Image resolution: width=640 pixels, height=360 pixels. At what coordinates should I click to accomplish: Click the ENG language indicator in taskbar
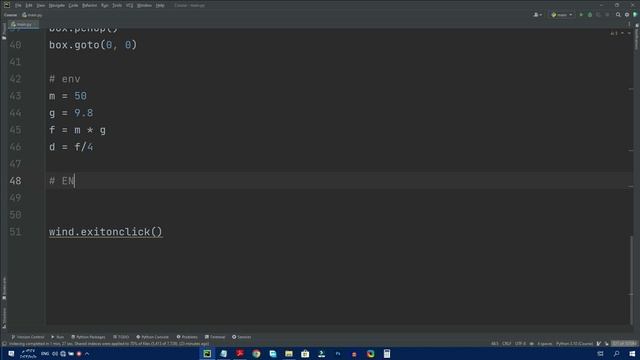tap(45, 353)
